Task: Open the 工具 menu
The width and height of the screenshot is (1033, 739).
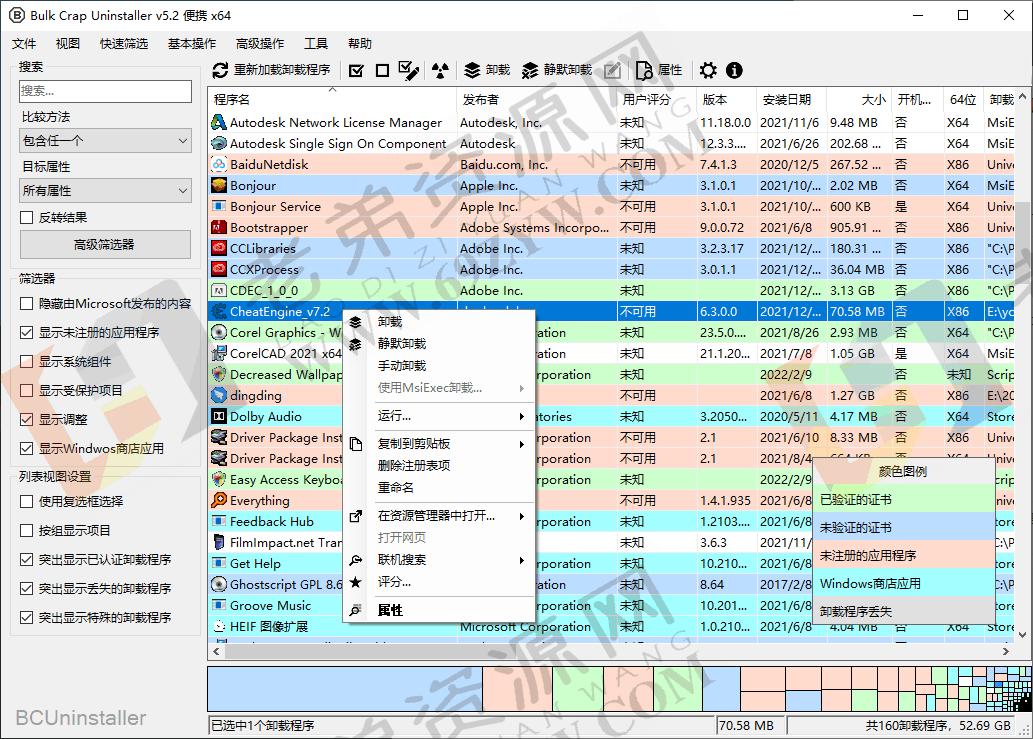Action: (x=316, y=43)
